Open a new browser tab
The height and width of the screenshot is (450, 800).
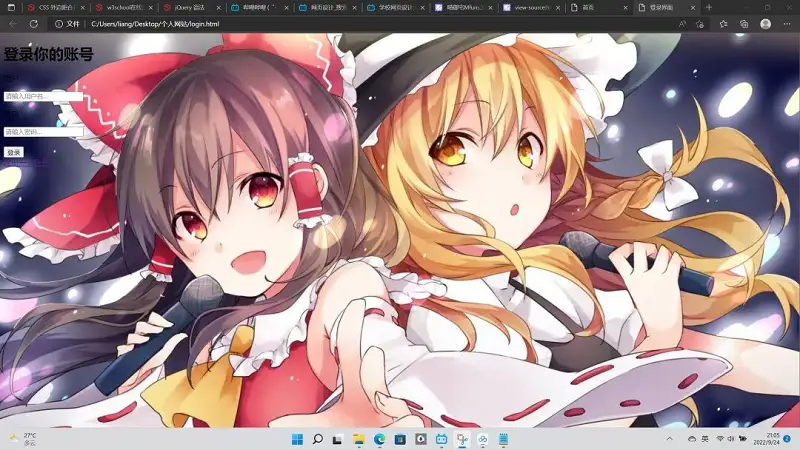click(x=709, y=8)
